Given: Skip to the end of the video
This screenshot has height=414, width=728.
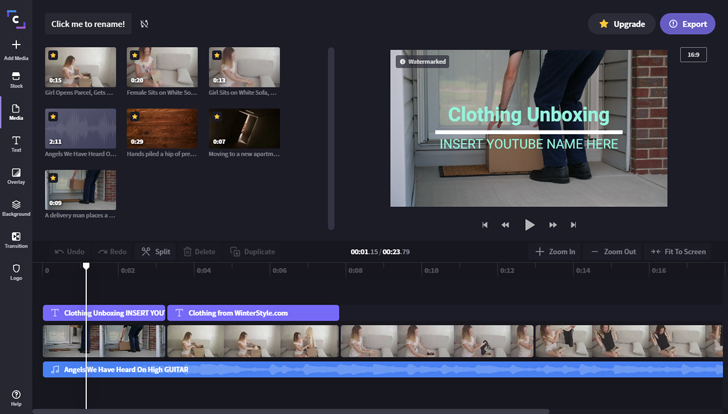Looking at the screenshot, I should tap(573, 225).
